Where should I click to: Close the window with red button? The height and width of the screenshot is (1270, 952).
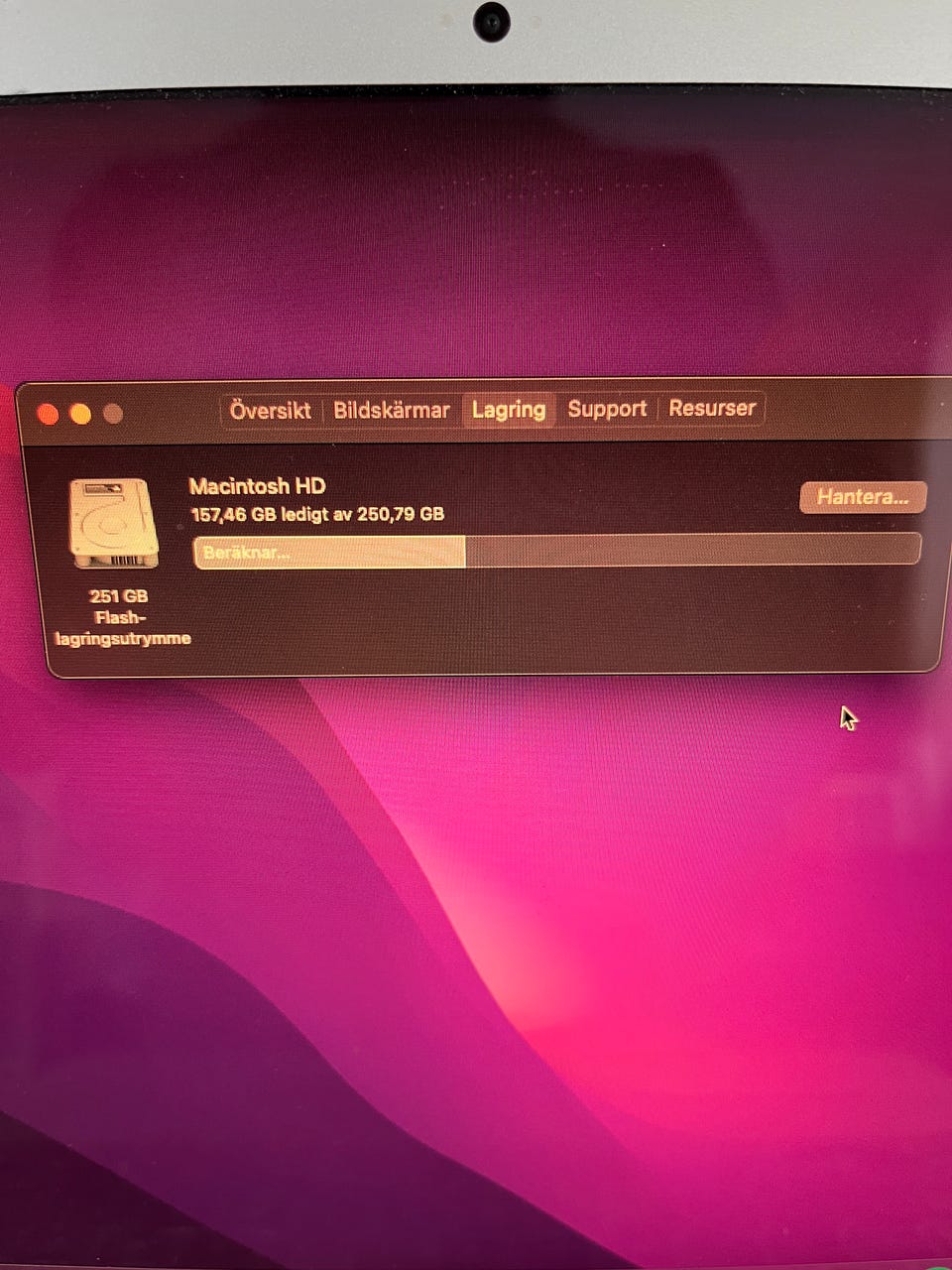pyautogui.click(x=48, y=415)
